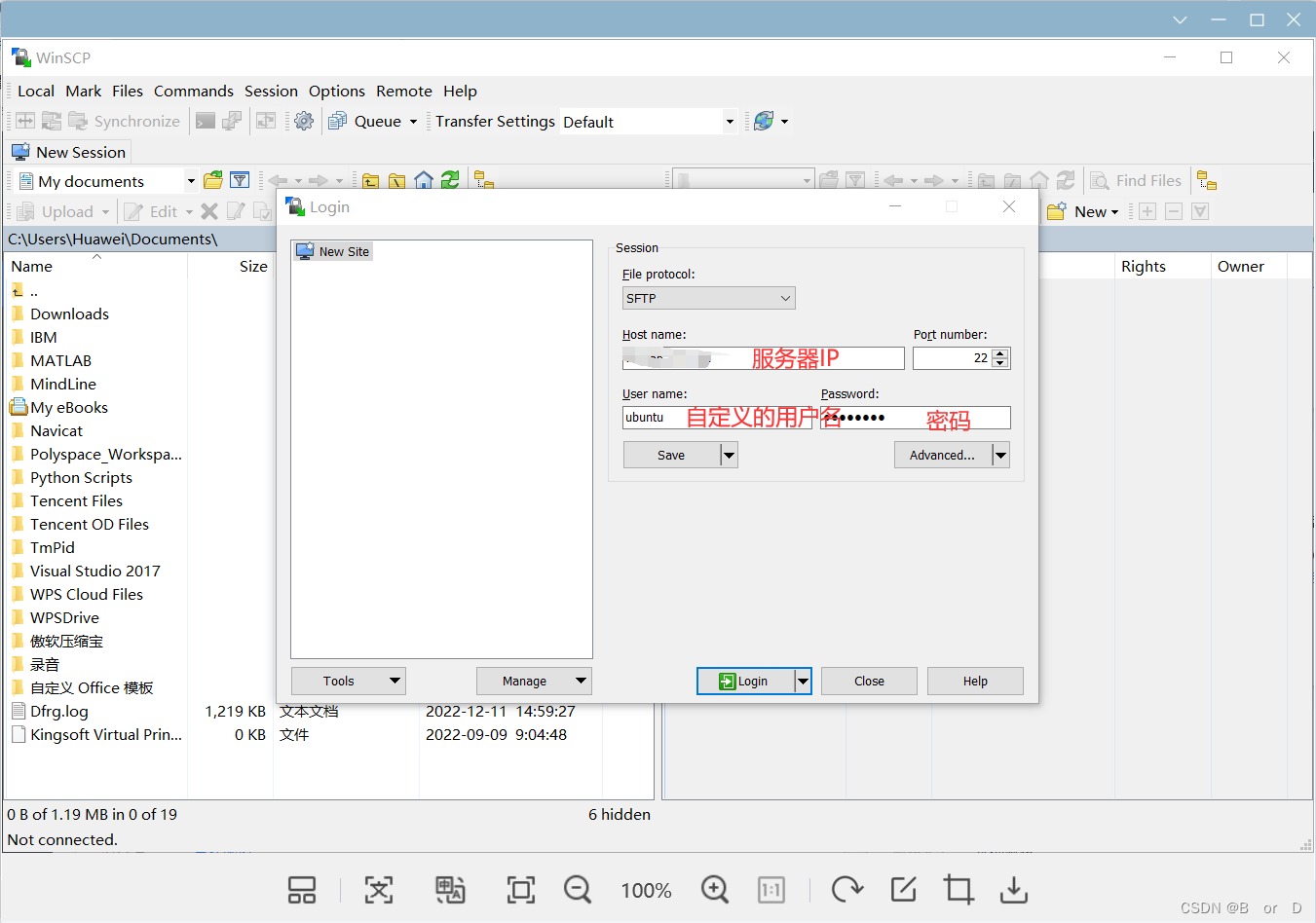Click the fit-to-window icon in image viewer
This screenshot has height=923, width=1316.
click(x=521, y=889)
